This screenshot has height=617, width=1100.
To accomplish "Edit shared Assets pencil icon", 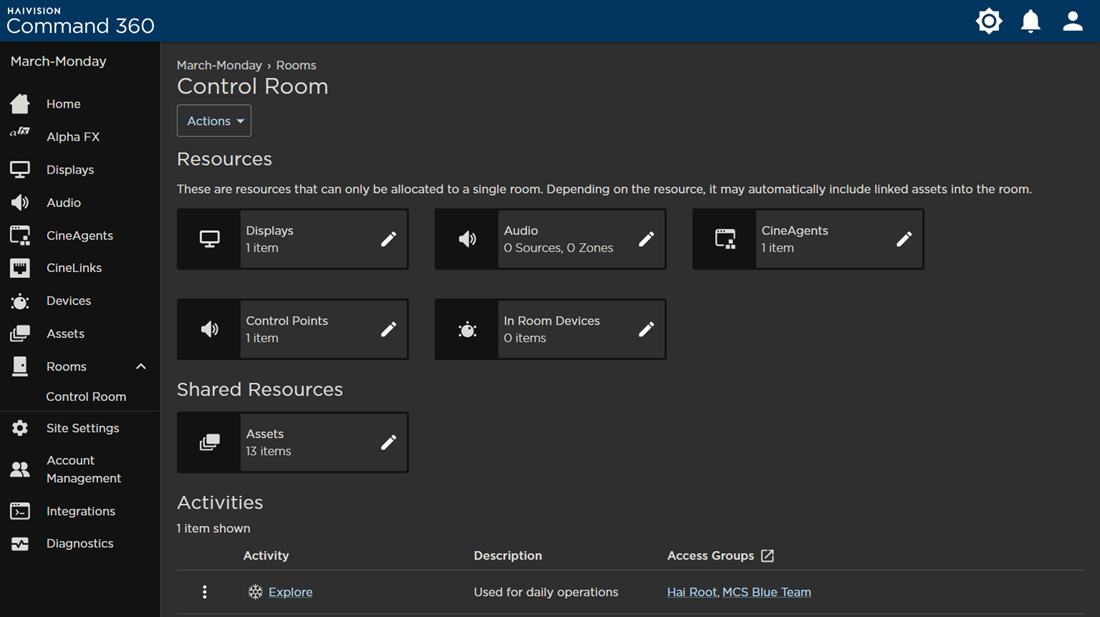I will pos(389,442).
